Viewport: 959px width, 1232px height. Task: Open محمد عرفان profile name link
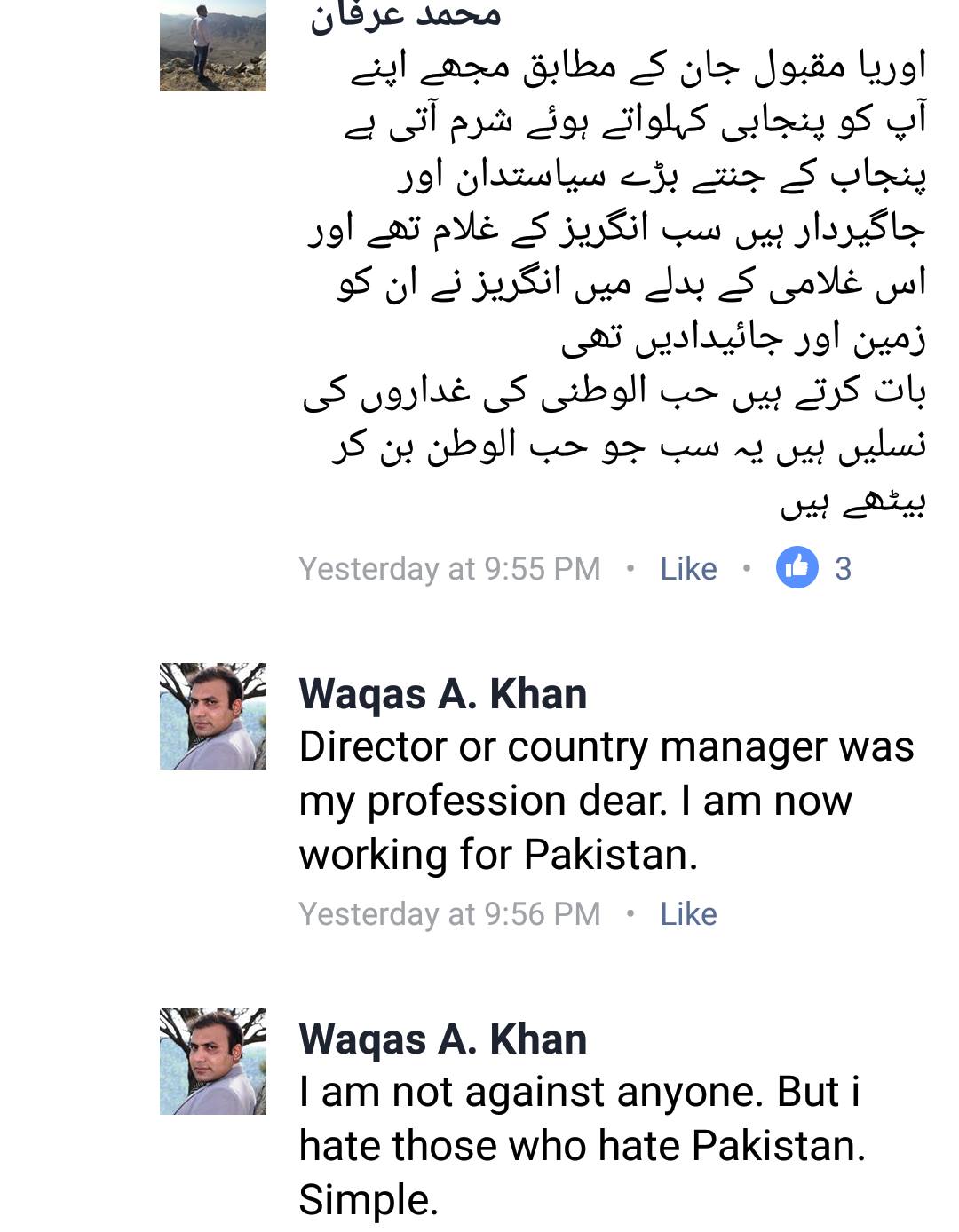pos(405,16)
